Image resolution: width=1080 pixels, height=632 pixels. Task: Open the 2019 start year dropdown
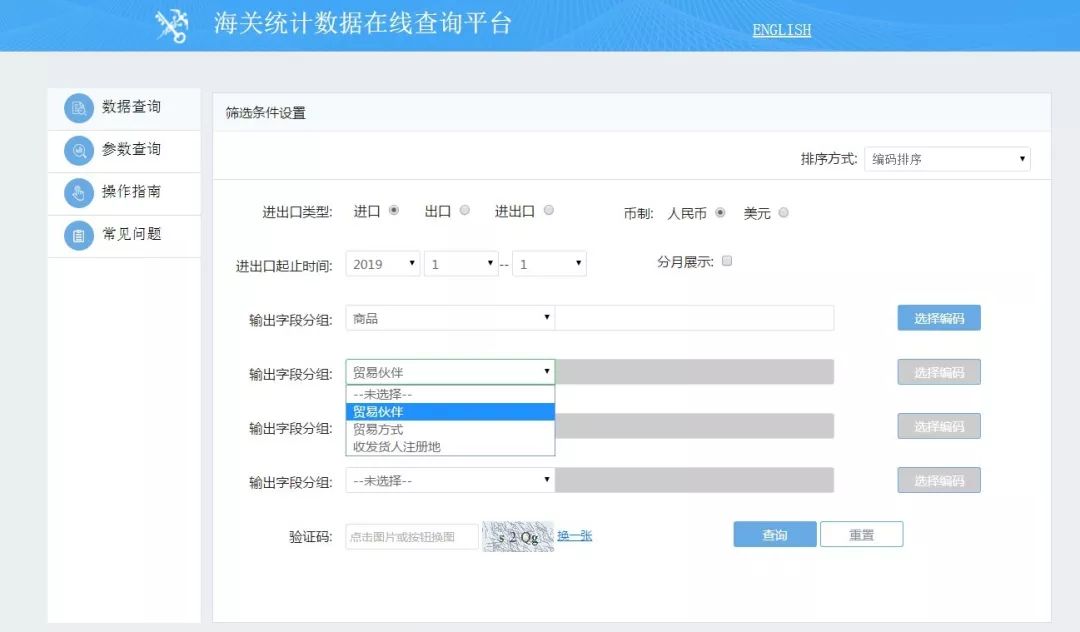pos(382,263)
